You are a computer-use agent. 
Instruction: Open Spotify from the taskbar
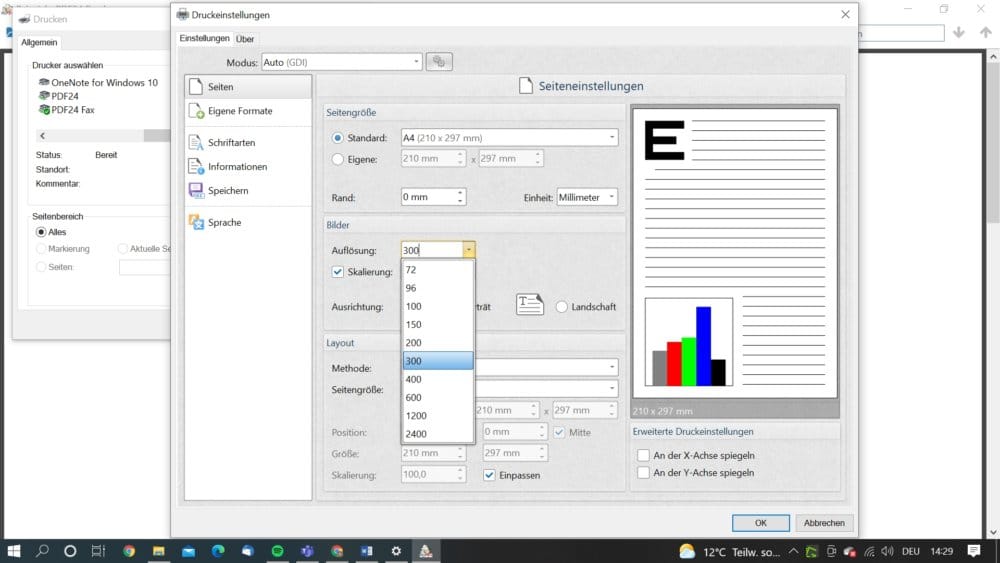[277, 551]
